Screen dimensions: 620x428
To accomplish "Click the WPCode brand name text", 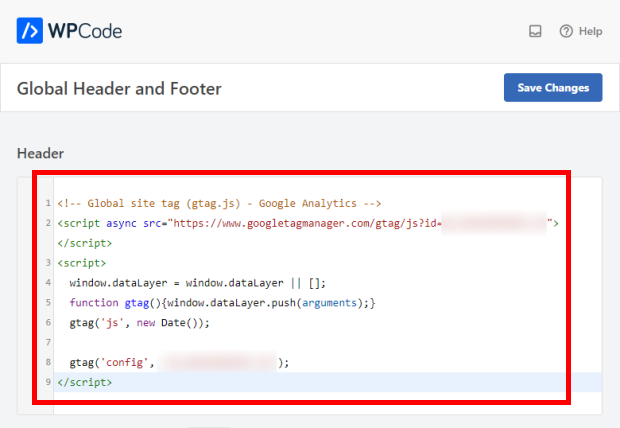I will [x=84, y=31].
